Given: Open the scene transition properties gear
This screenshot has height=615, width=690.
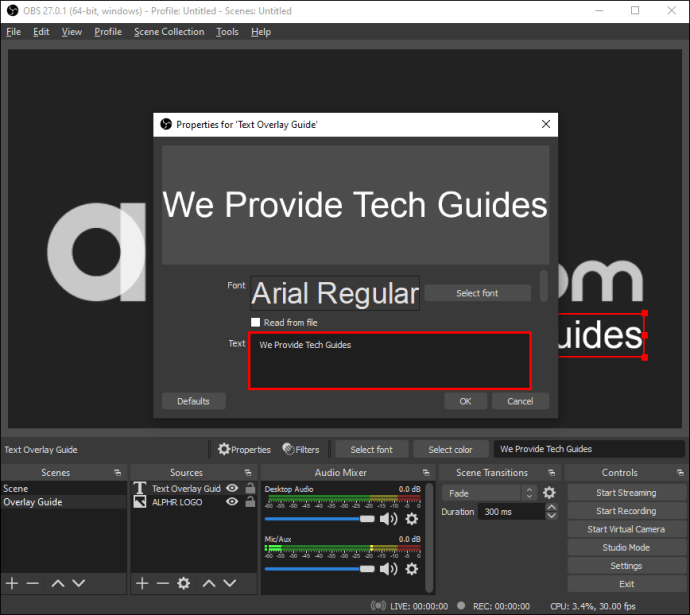Looking at the screenshot, I should (549, 493).
